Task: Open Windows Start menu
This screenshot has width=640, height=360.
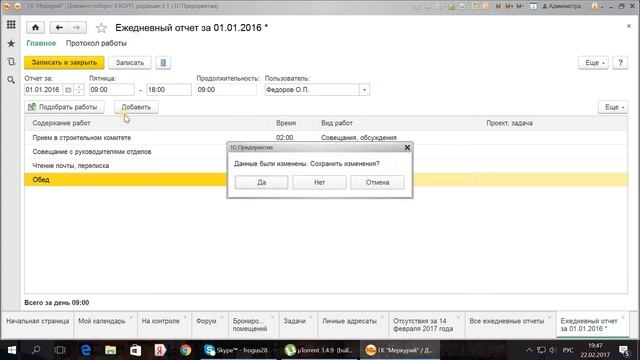Action: click(11, 350)
